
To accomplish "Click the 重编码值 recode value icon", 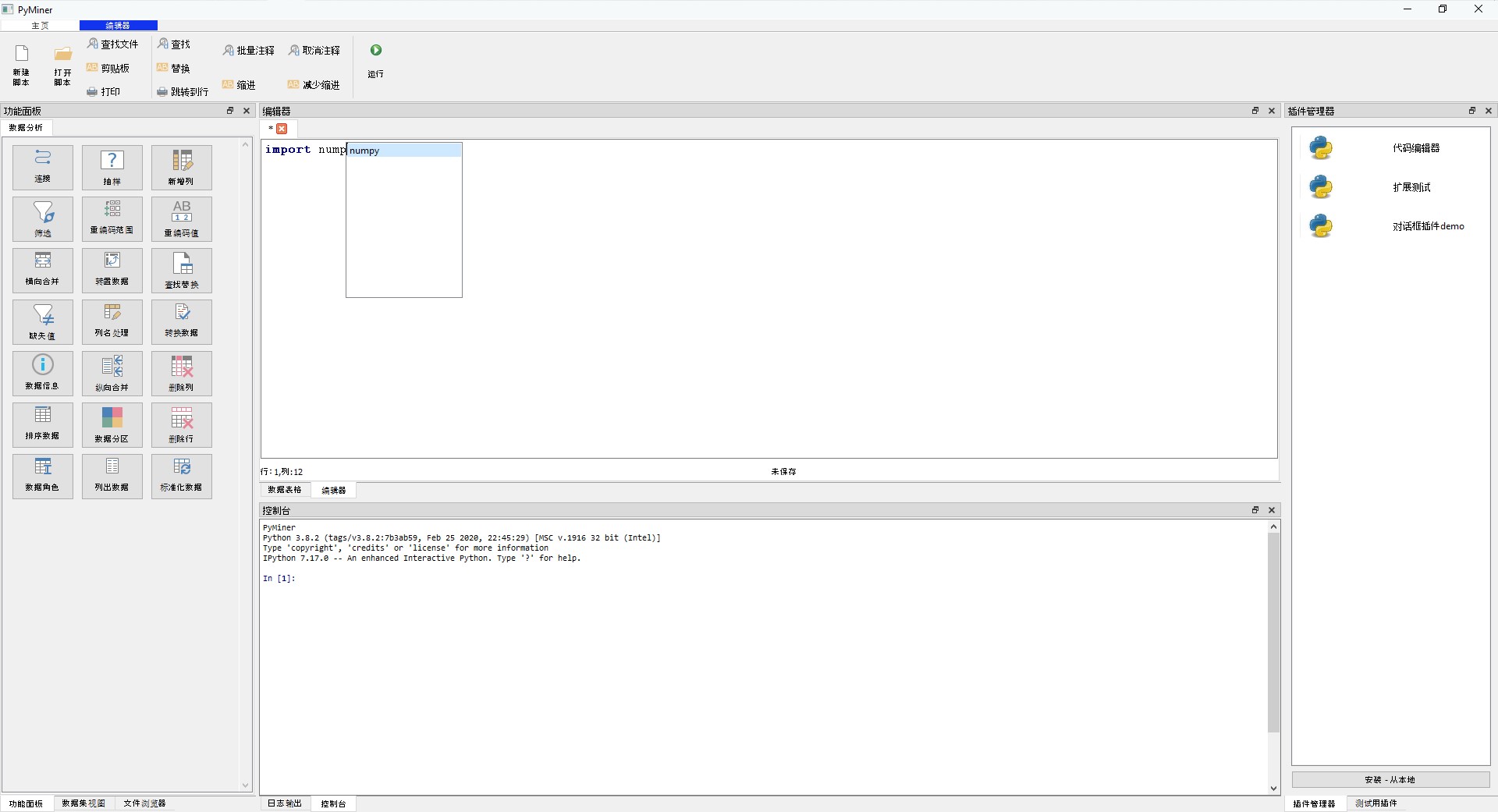I will point(182,218).
